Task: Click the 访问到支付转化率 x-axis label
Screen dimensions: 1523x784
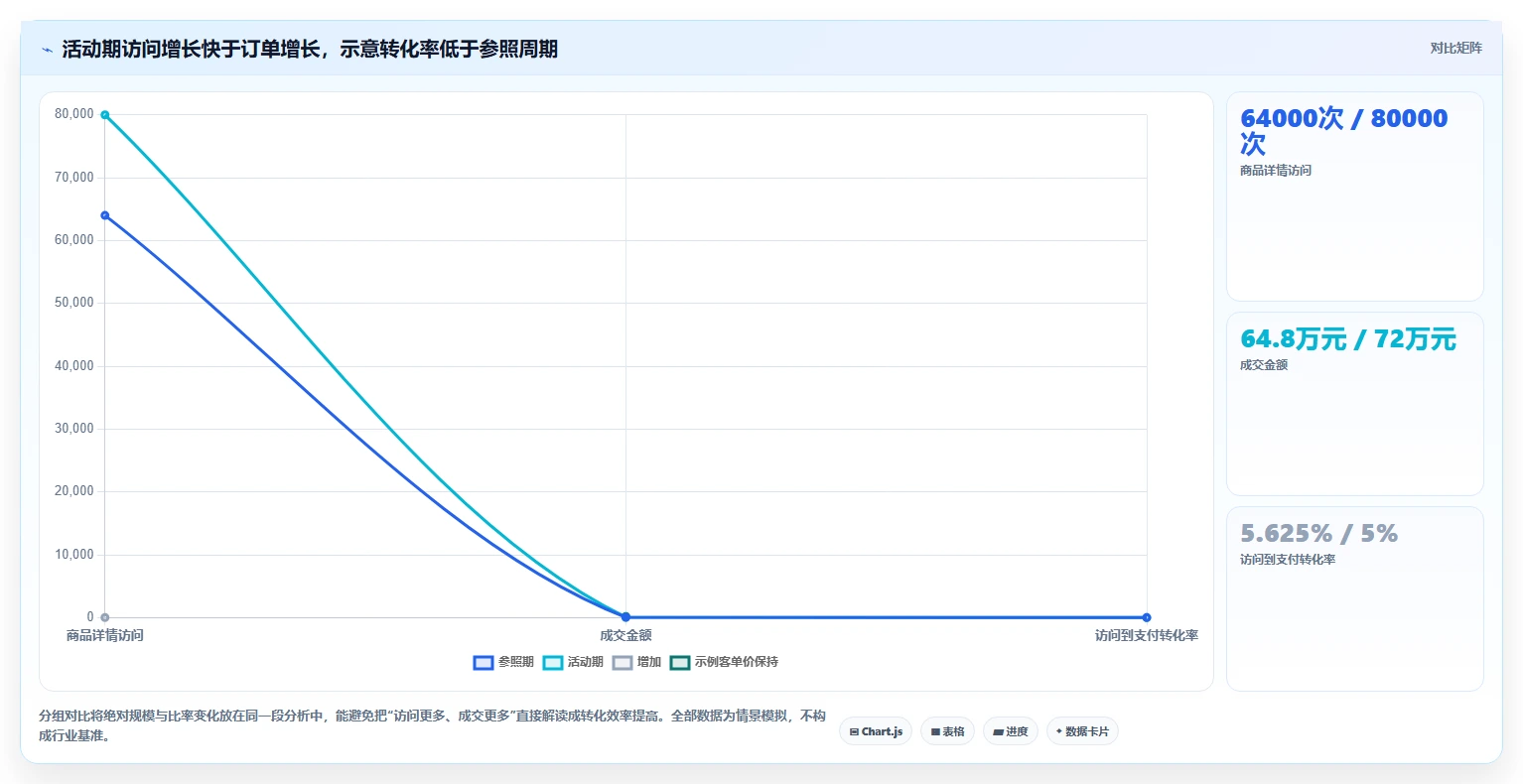Action: 1147,635
